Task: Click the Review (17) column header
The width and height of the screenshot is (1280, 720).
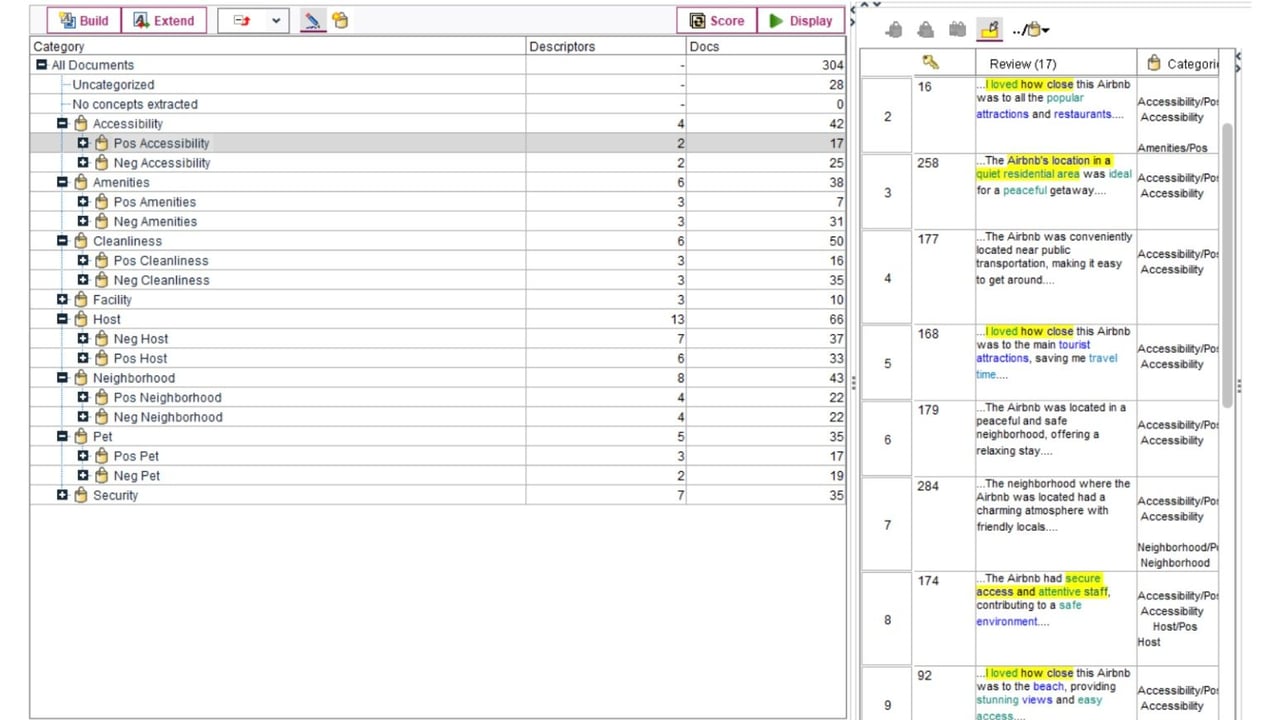Action: 1023,63
